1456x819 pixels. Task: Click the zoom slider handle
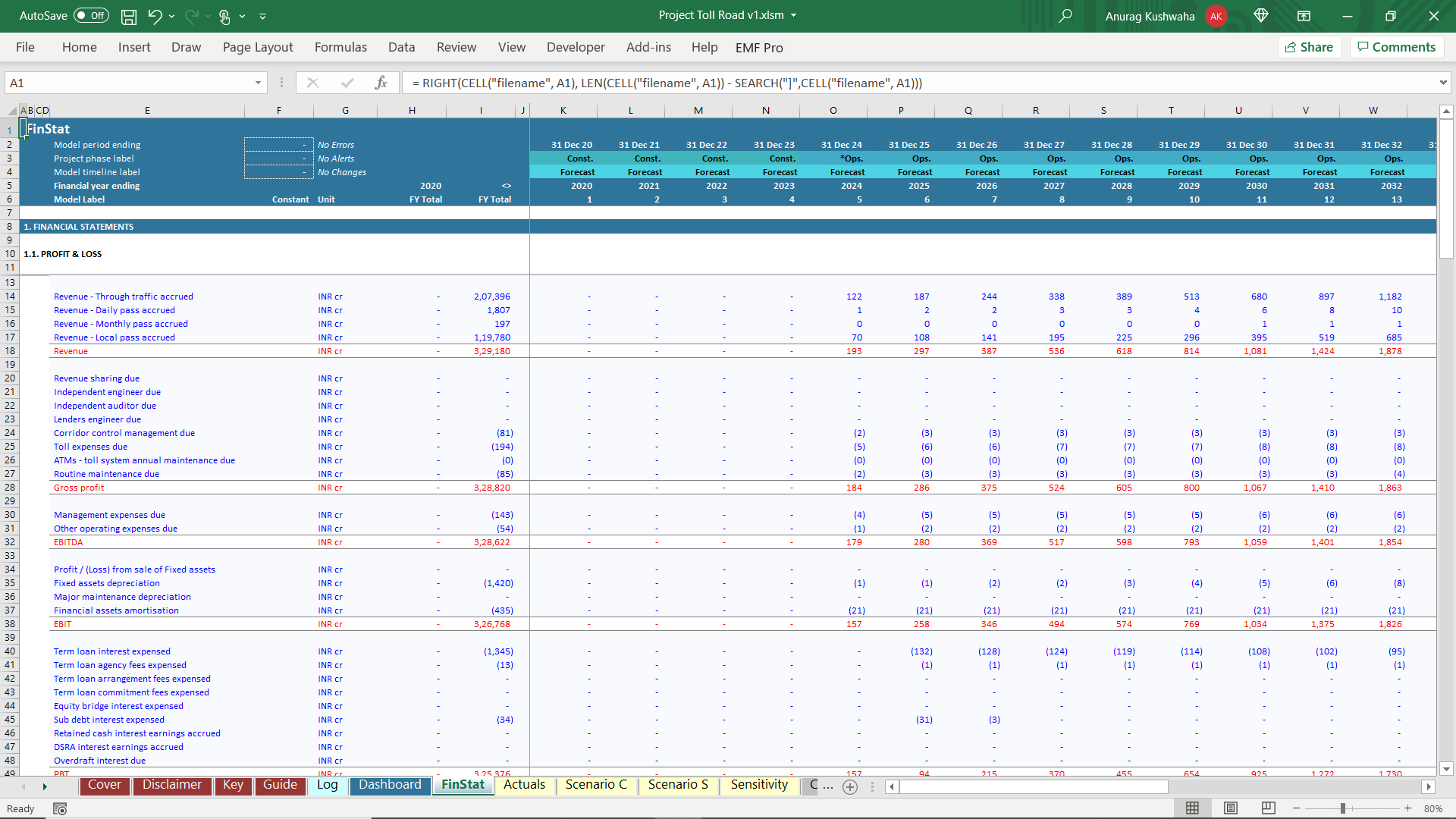1342,808
